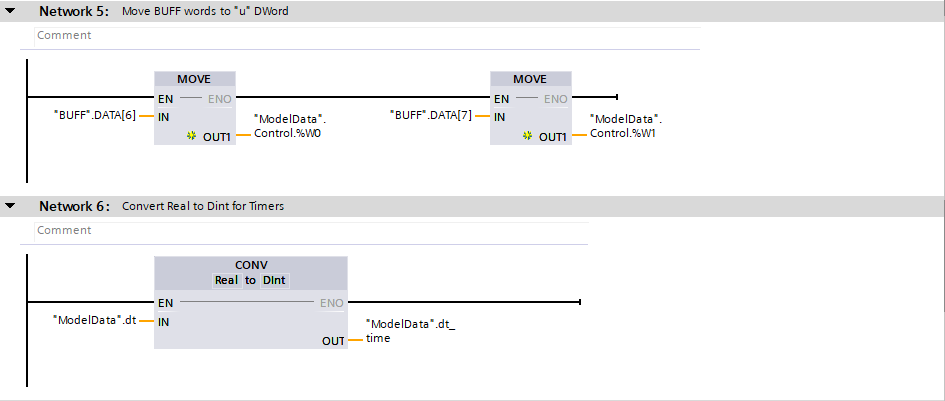Screen dimensions: 945x401
Task: Click the ENO pin of the CONV block
Action: point(332,302)
